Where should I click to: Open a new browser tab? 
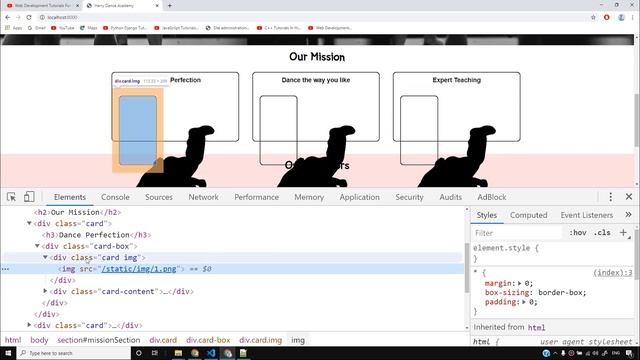pyautogui.click(x=170, y=6)
